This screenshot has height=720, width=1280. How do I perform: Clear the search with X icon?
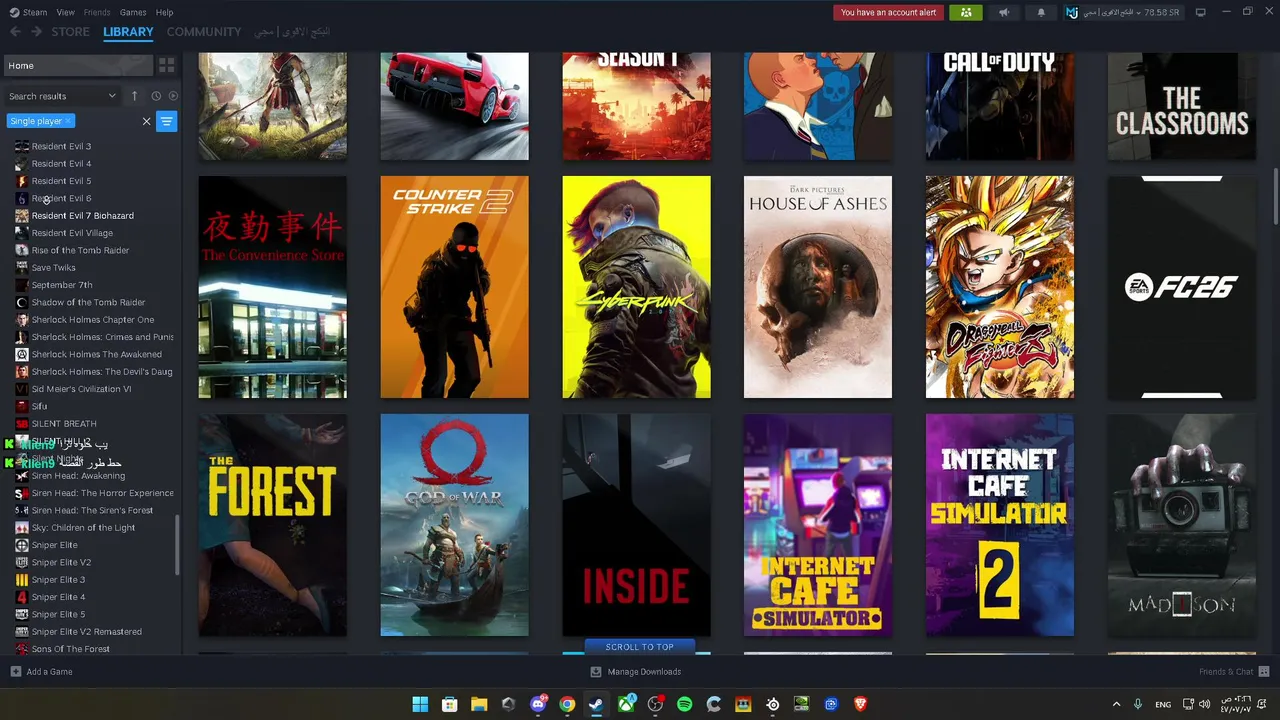tap(146, 122)
